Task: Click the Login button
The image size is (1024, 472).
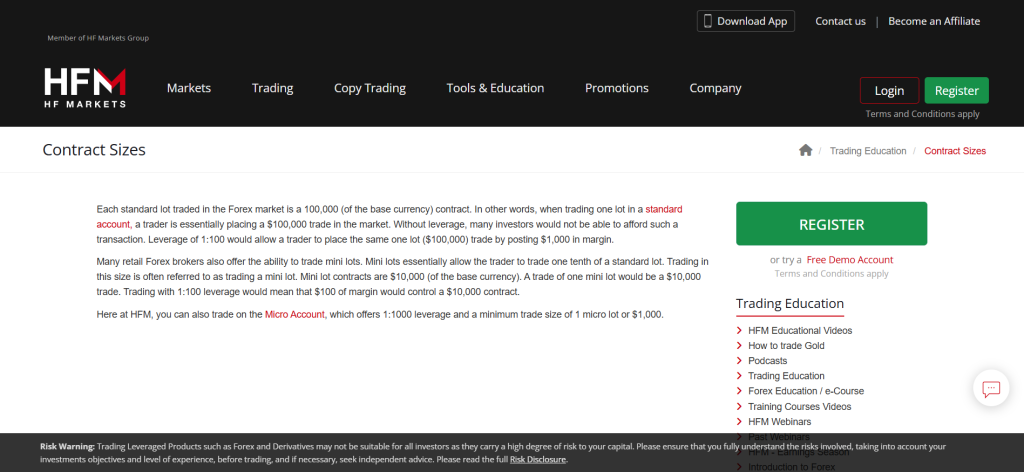Action: coord(889,90)
